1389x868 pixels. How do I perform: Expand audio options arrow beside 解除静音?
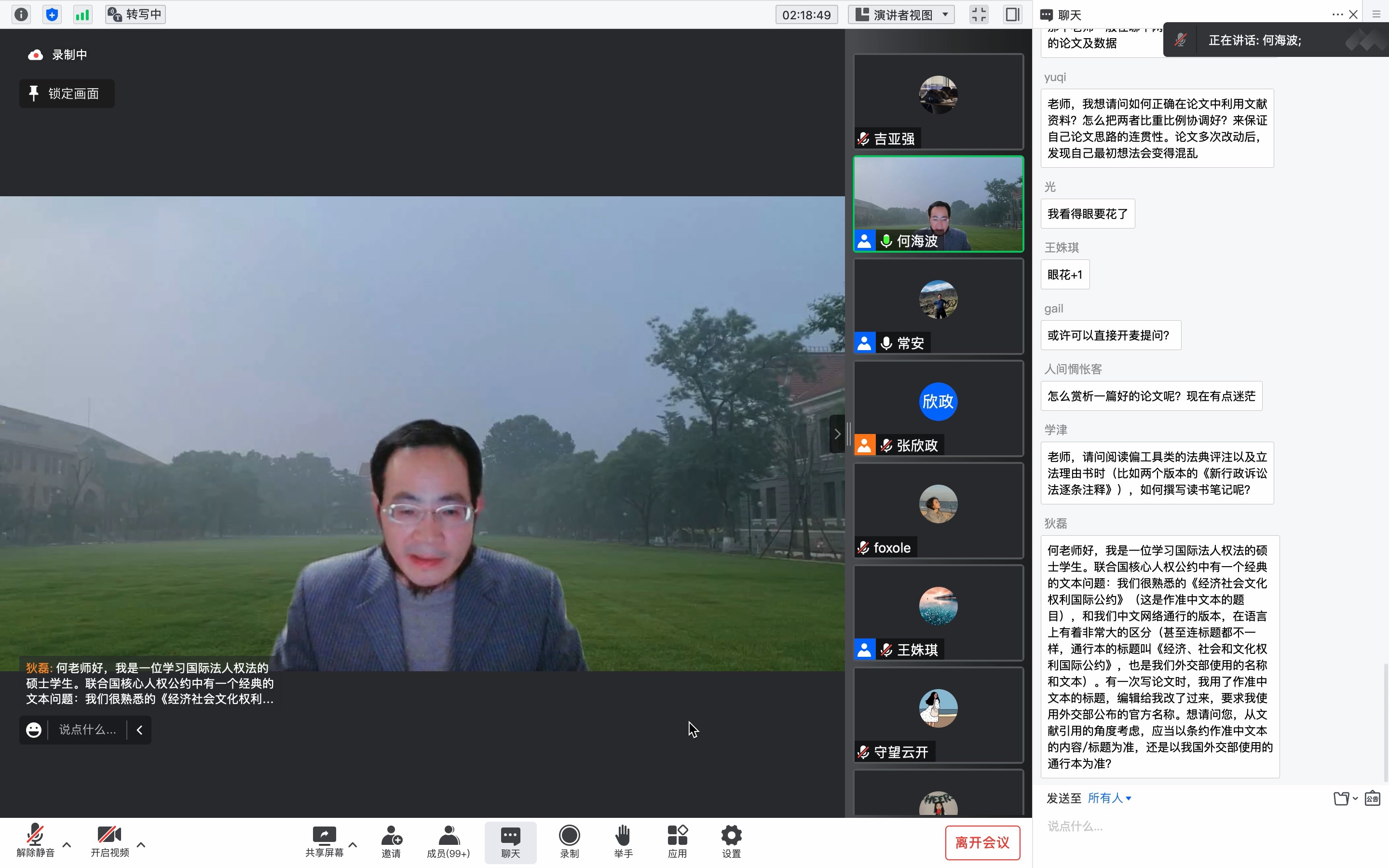[67, 844]
